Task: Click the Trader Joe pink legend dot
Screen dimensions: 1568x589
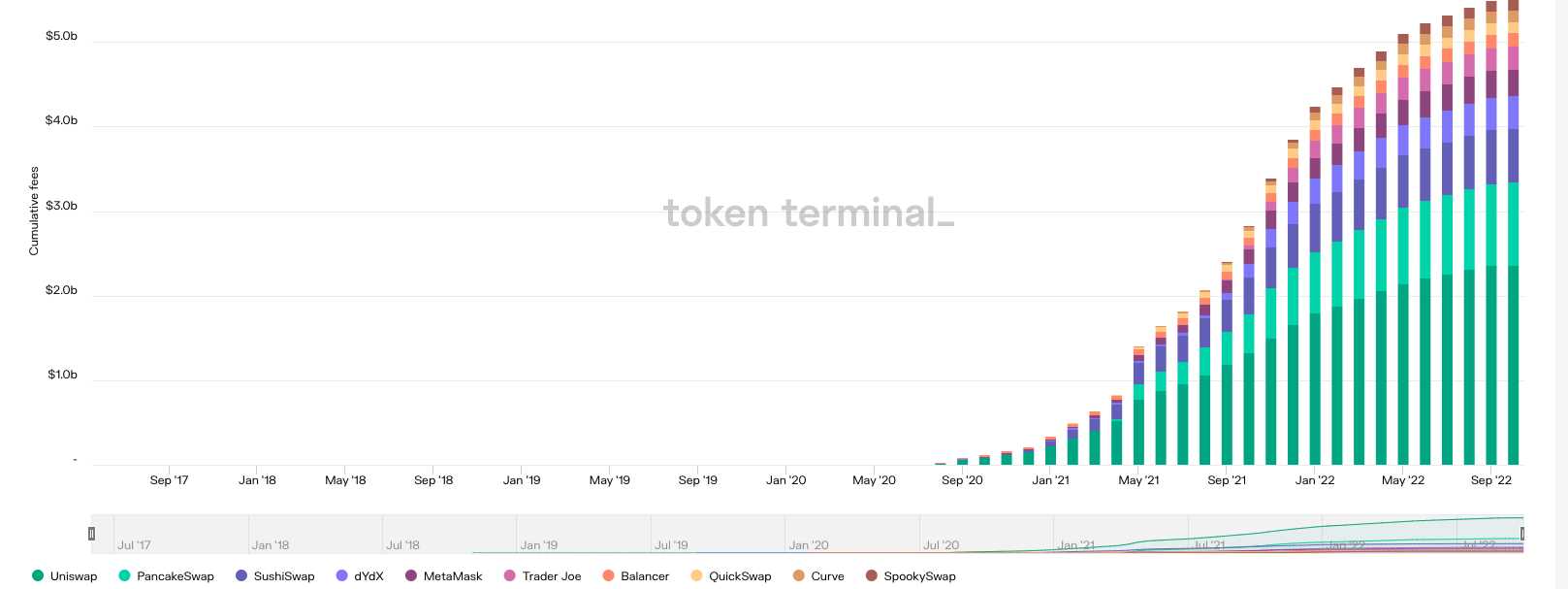Action: pos(510,576)
